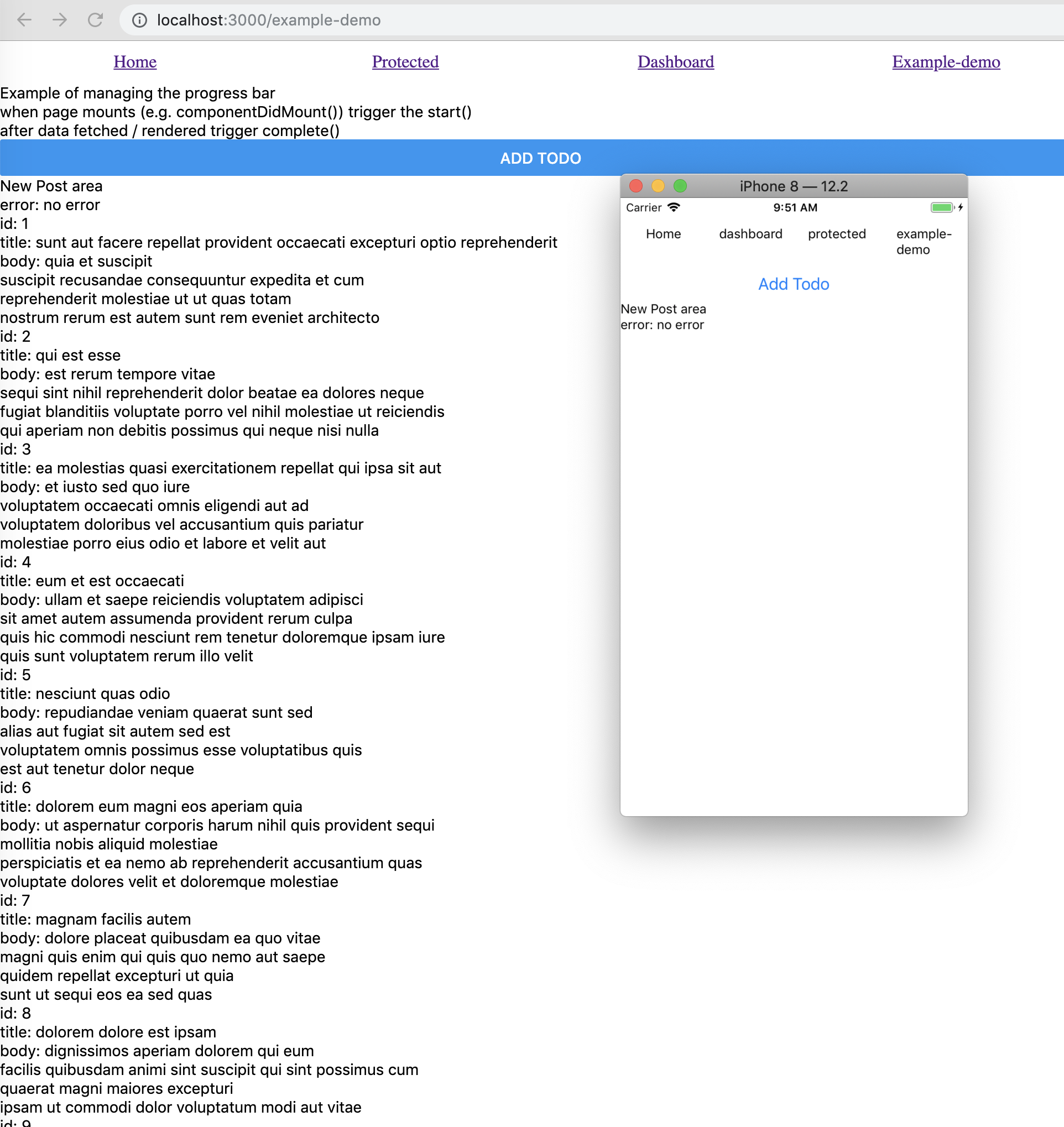Tap example-demo in the simulator nav
The width and height of the screenshot is (1064, 1127).
[924, 242]
